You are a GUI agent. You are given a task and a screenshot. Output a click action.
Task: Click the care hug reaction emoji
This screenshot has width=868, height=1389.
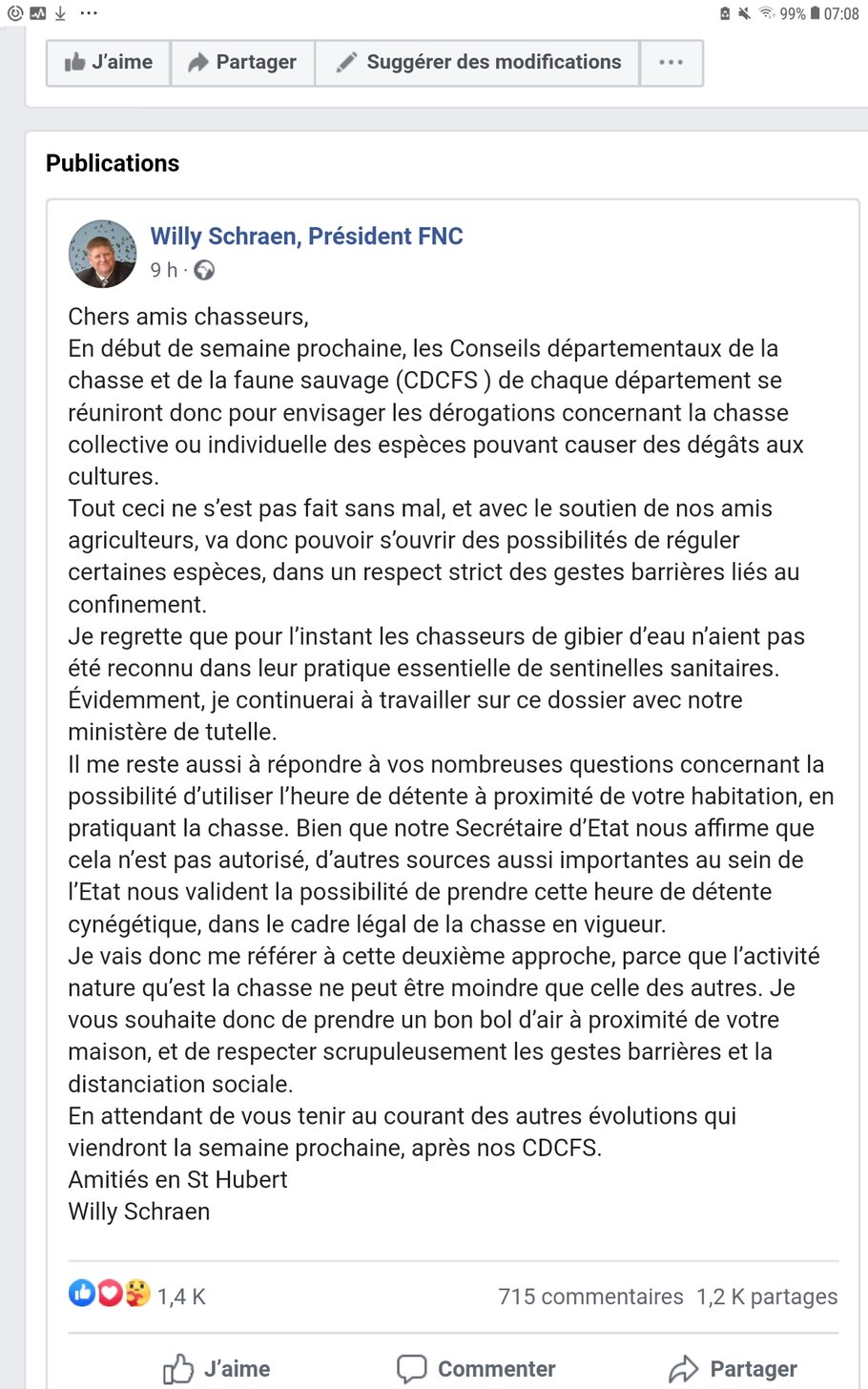tap(137, 1293)
